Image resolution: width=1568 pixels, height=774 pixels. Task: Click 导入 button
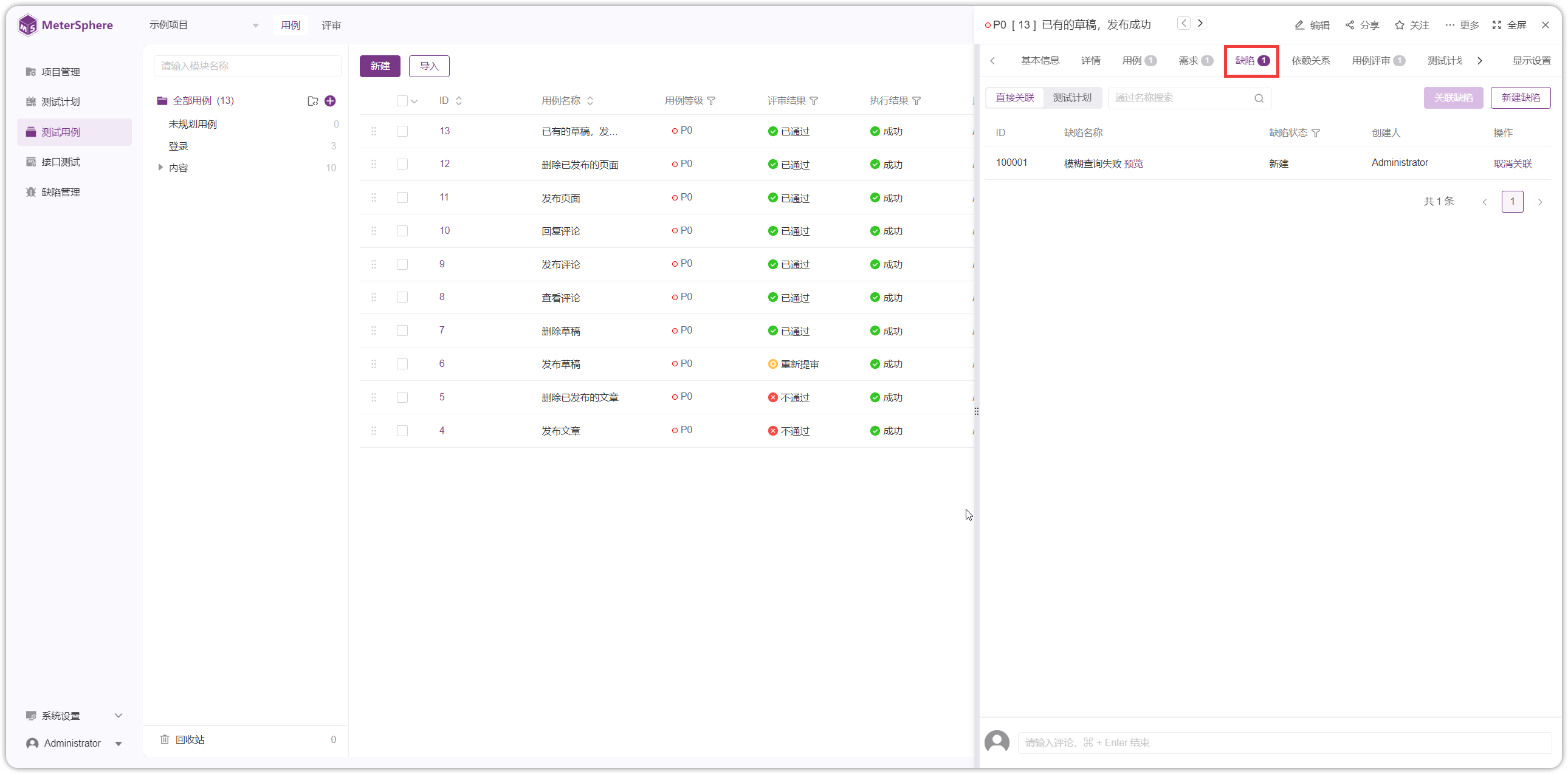(x=429, y=66)
